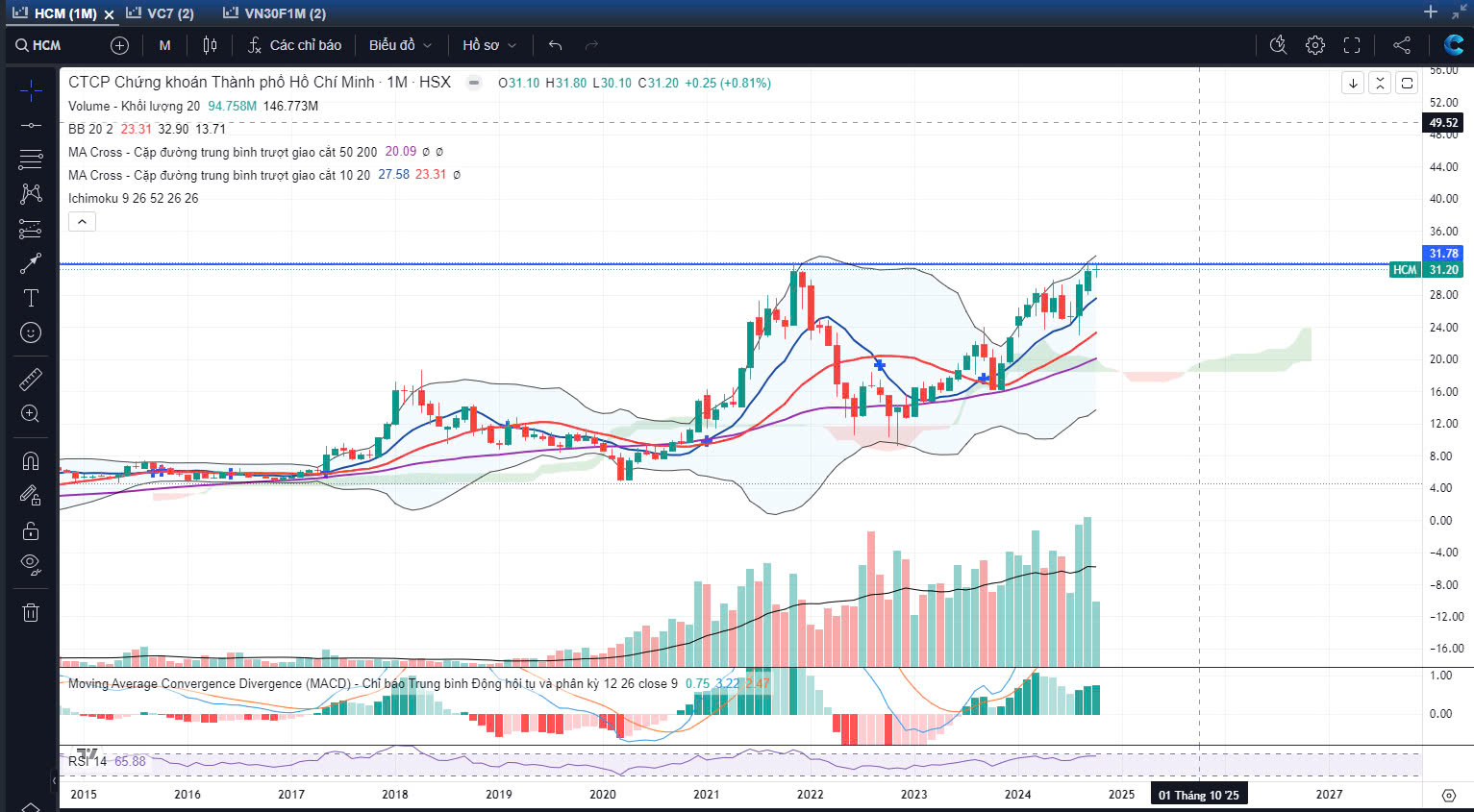Click the blue C logo icon

1454,45
